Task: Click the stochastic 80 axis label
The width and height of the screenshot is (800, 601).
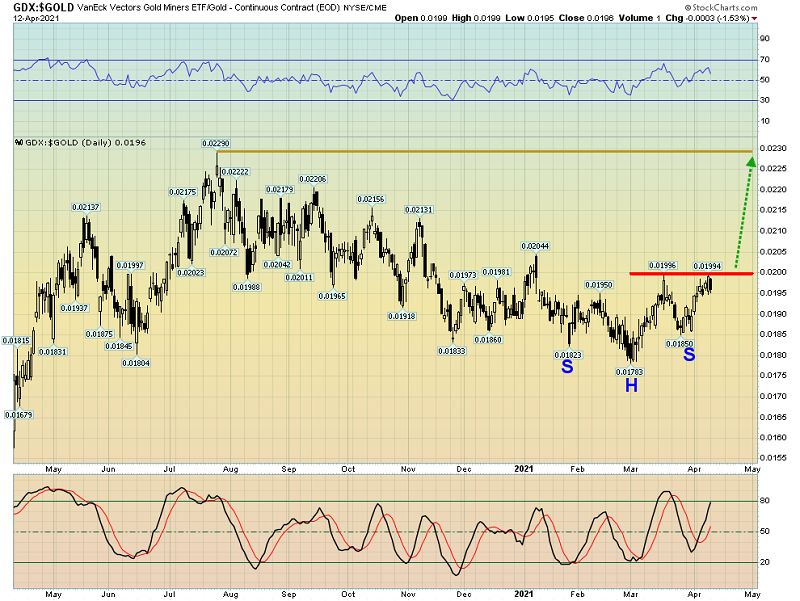Action: pos(765,500)
